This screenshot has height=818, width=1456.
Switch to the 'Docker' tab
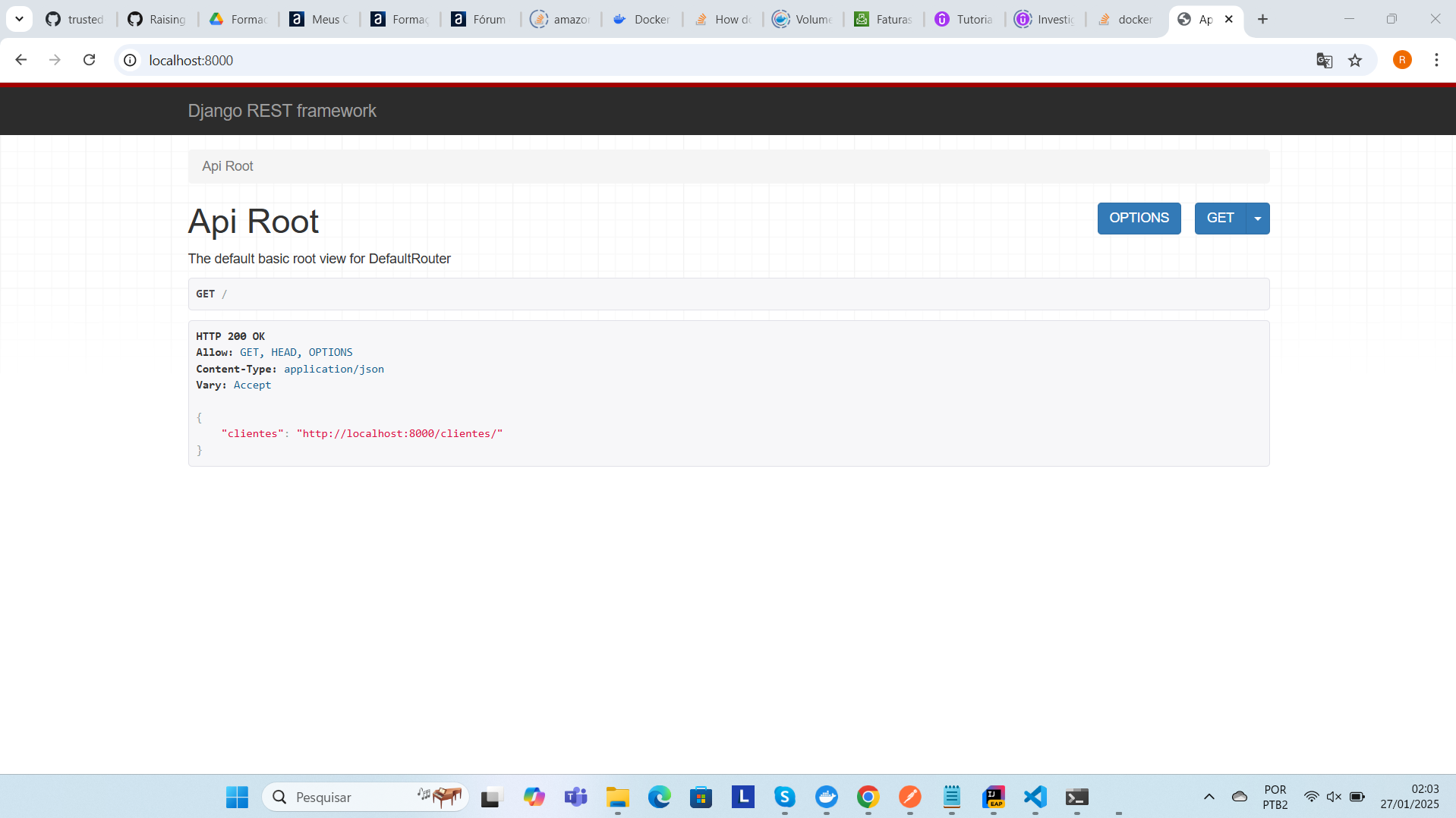coord(642,19)
